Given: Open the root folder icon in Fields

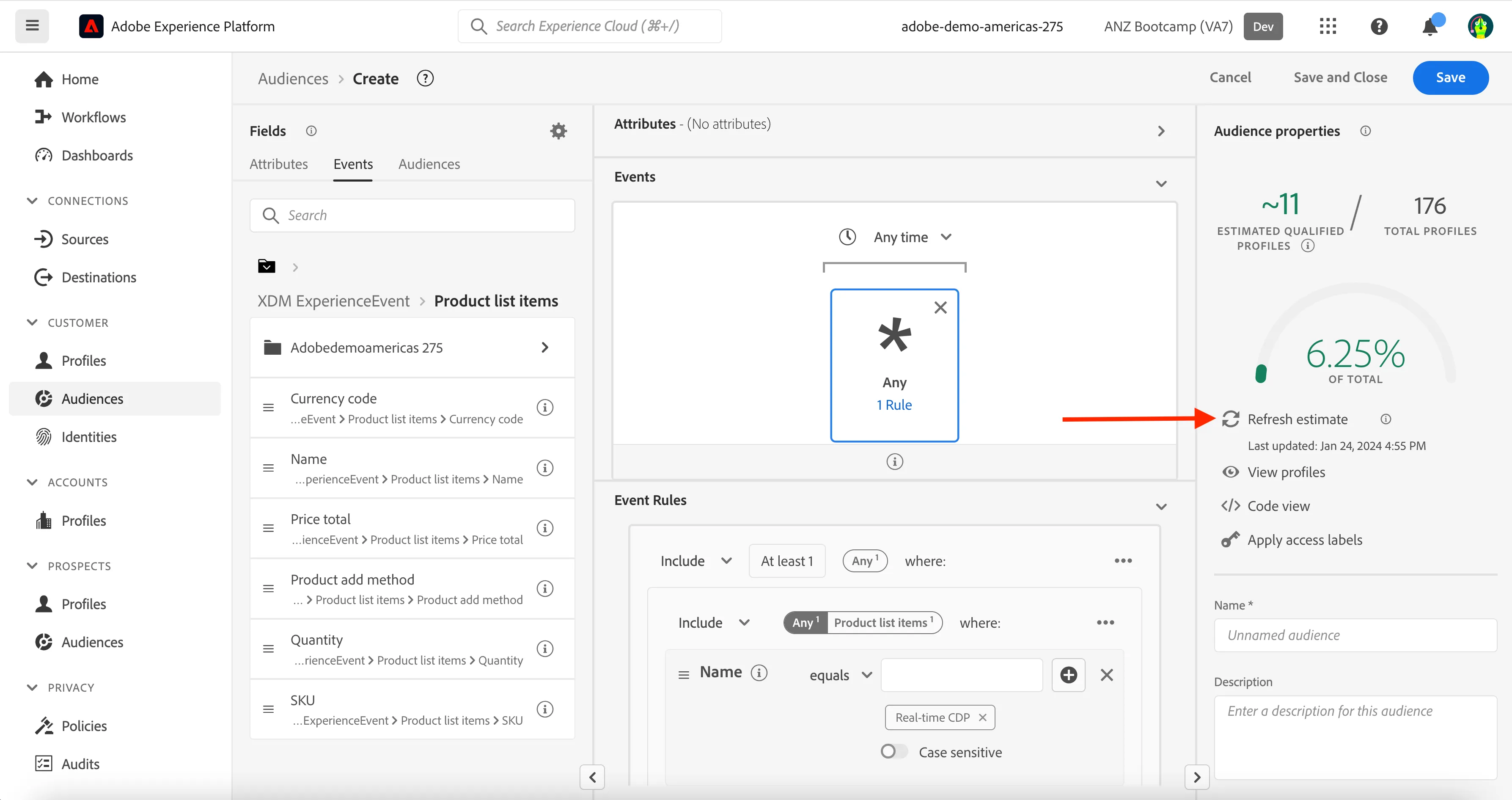Looking at the screenshot, I should point(267,267).
